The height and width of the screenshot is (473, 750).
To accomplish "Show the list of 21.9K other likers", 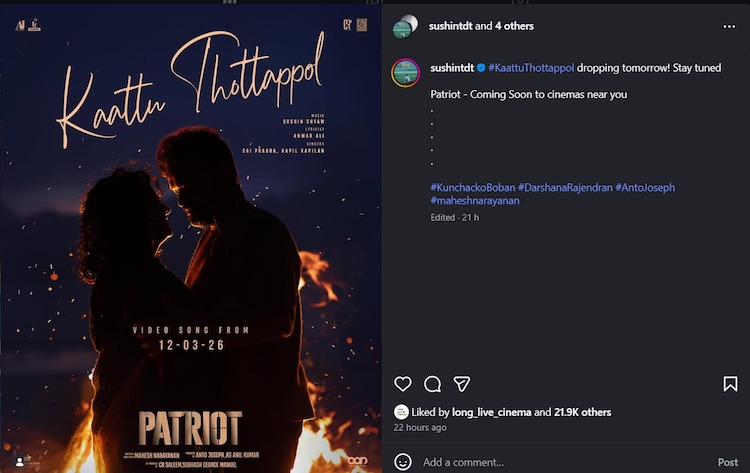I will (582, 412).
